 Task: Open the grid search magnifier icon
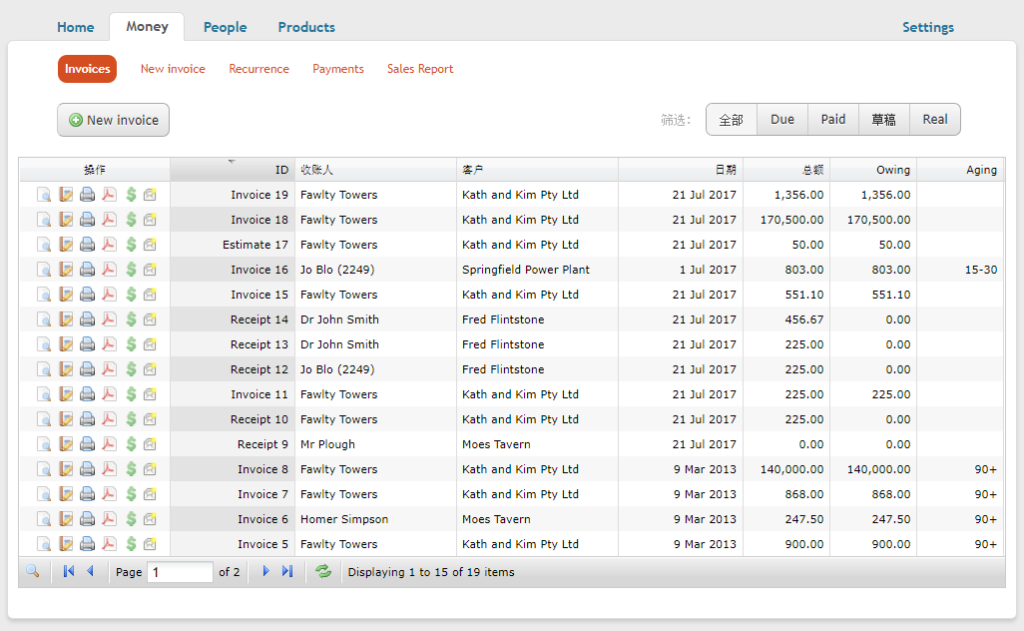tap(33, 572)
